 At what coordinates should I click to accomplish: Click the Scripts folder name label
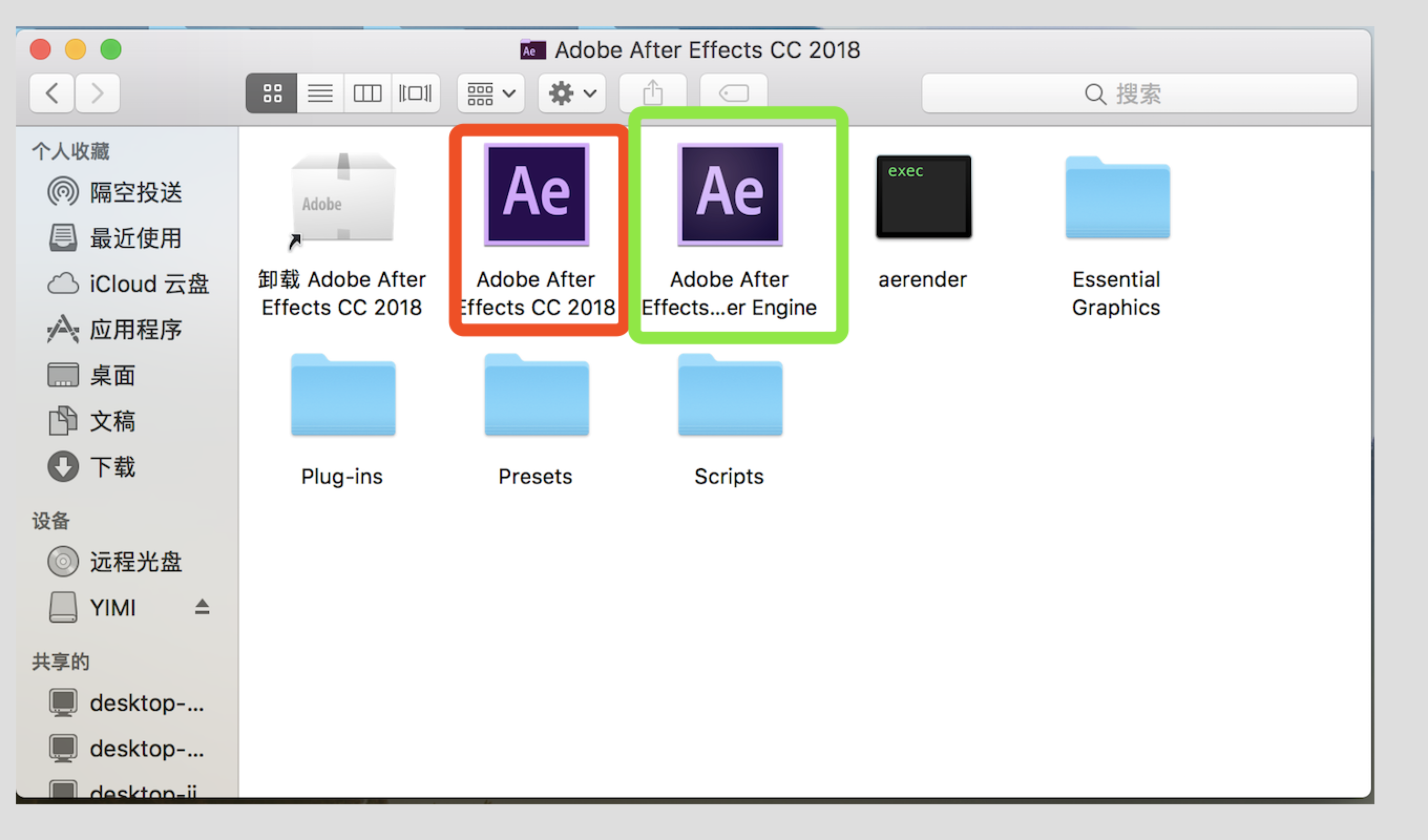point(729,477)
